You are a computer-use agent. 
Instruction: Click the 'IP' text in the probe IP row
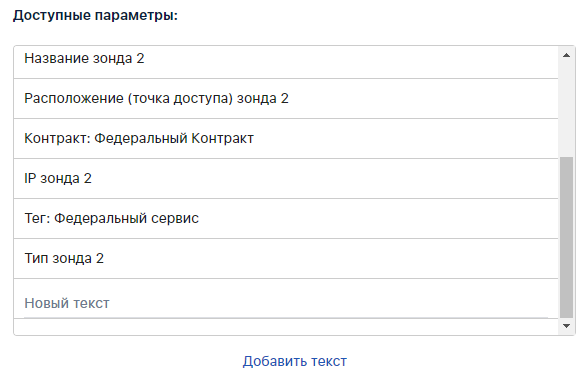tap(30, 178)
